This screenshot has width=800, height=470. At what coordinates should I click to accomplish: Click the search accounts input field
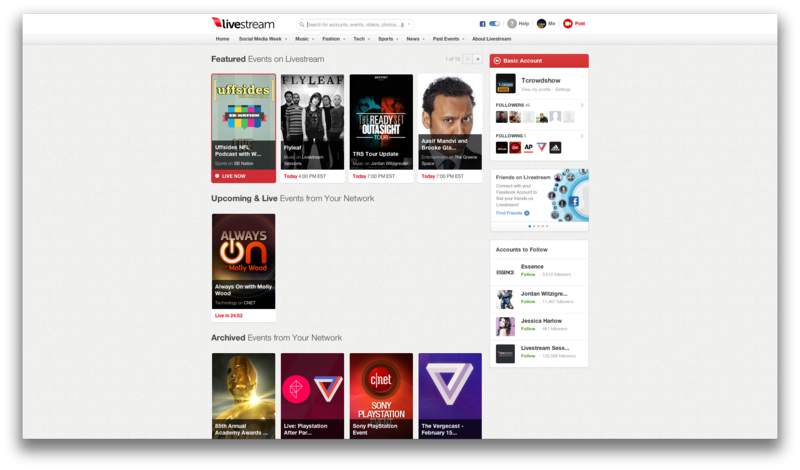[x=353, y=24]
